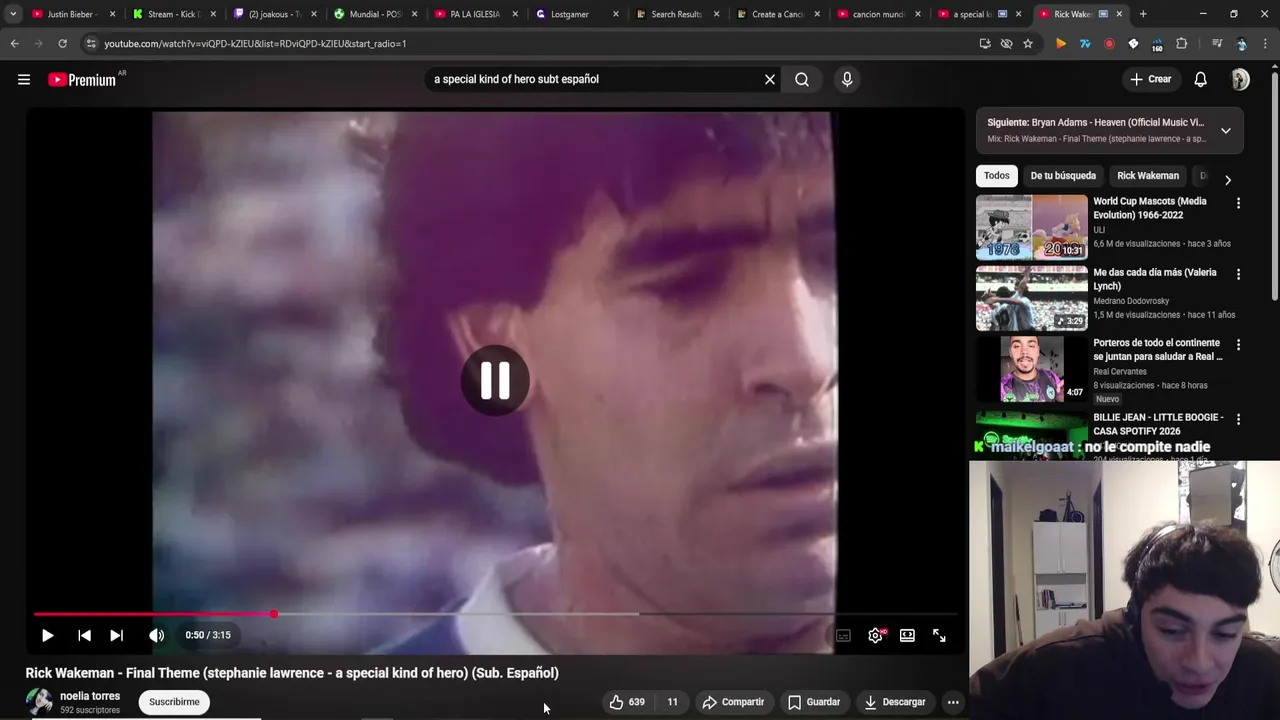Viewport: 1280px width, 720px height.
Task: Enter fullscreen mode in the player
Action: (x=939, y=635)
